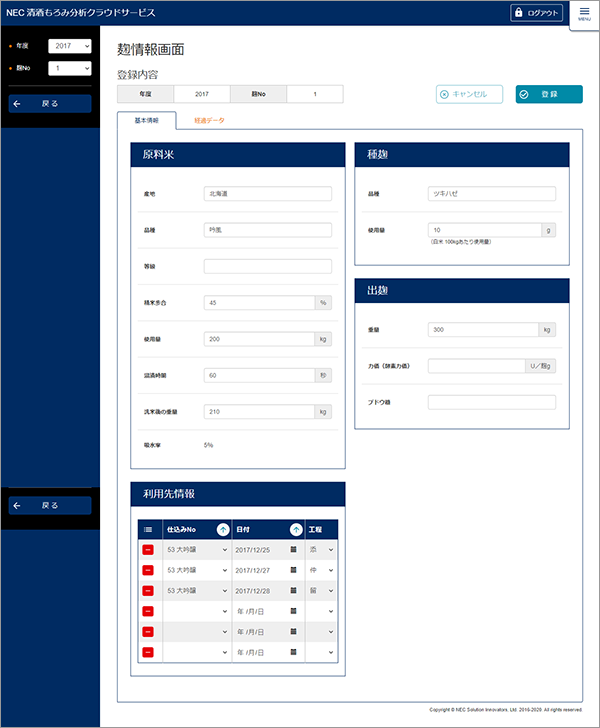Open calendar picker in last table row

[293, 652]
